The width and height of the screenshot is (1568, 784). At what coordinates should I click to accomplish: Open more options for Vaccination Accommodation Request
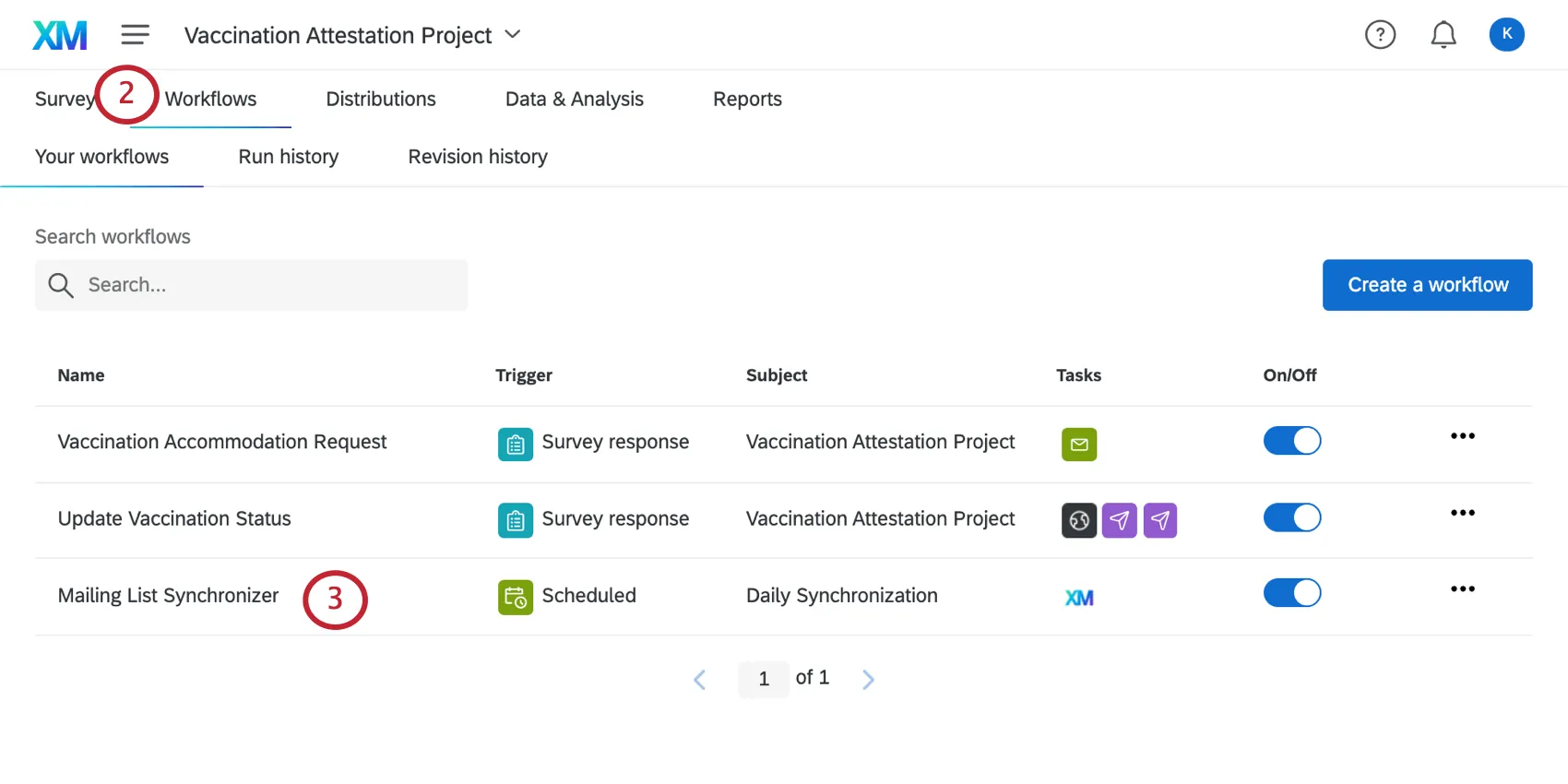coord(1462,436)
